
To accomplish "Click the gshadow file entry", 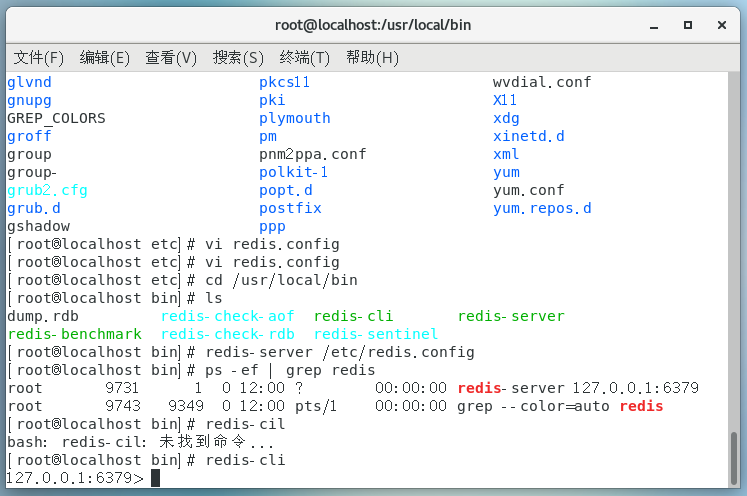I will pyautogui.click(x=39, y=226).
